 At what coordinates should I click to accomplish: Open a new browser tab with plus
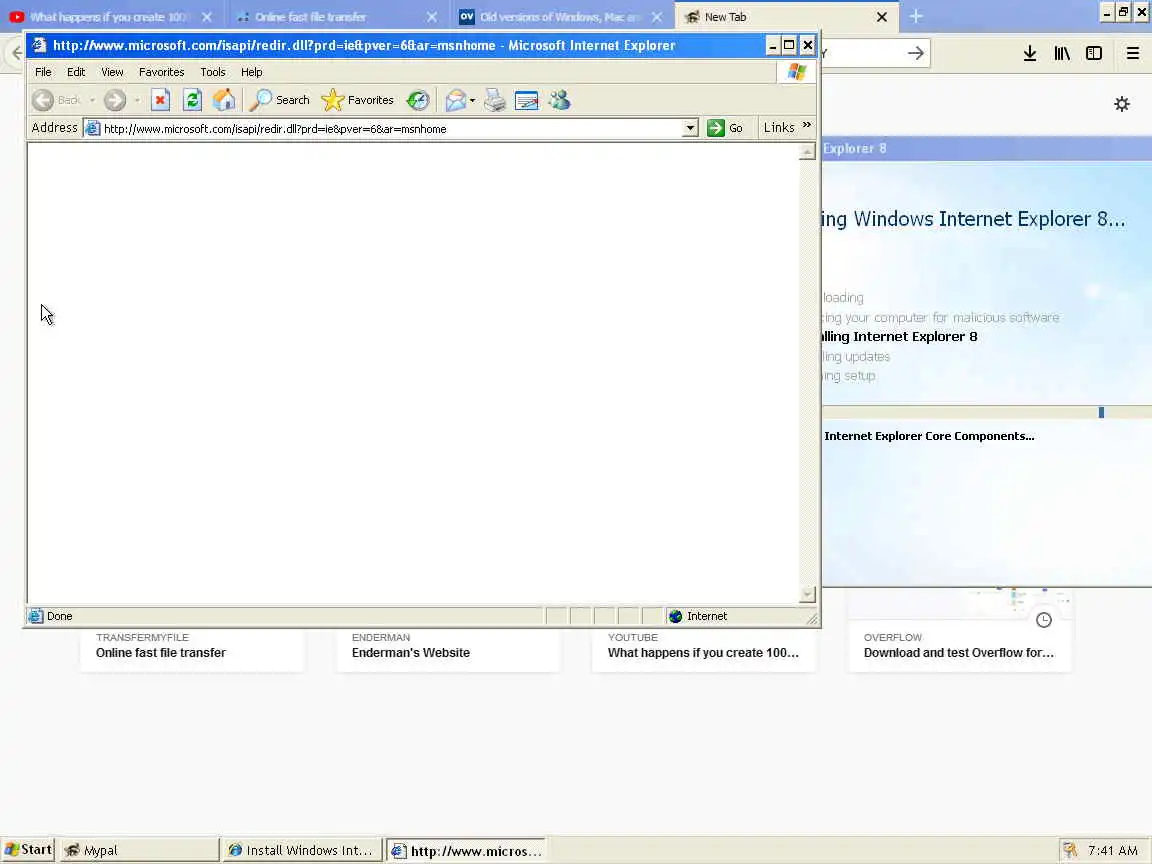click(916, 16)
